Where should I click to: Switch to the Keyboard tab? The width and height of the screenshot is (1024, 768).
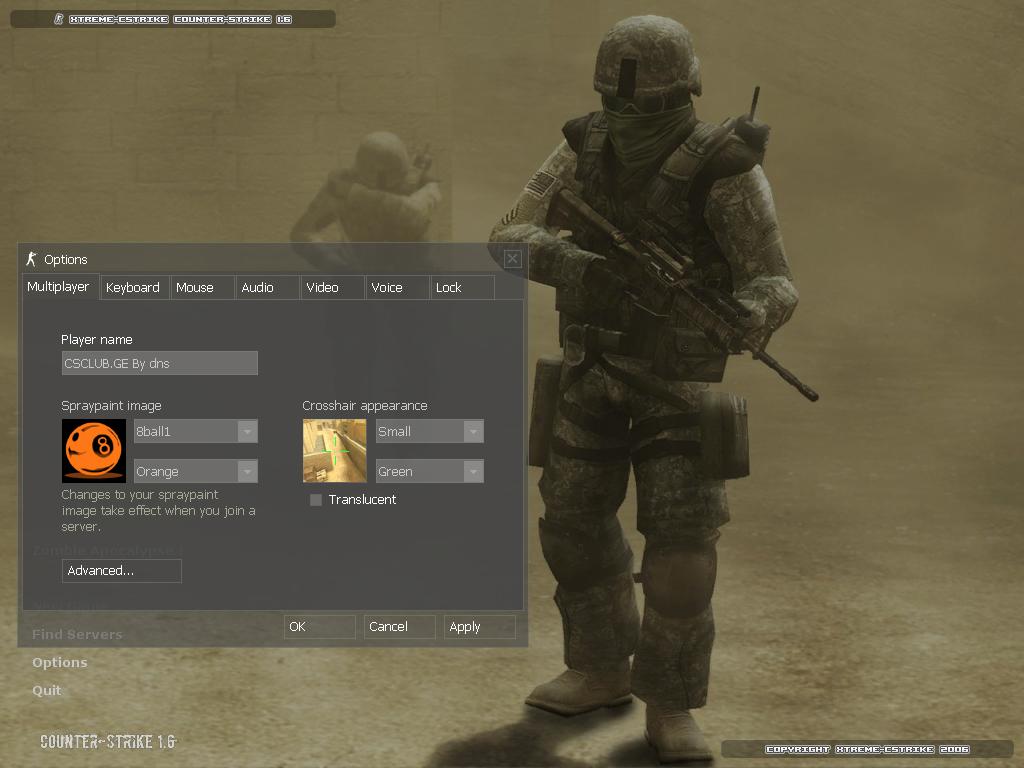133,287
